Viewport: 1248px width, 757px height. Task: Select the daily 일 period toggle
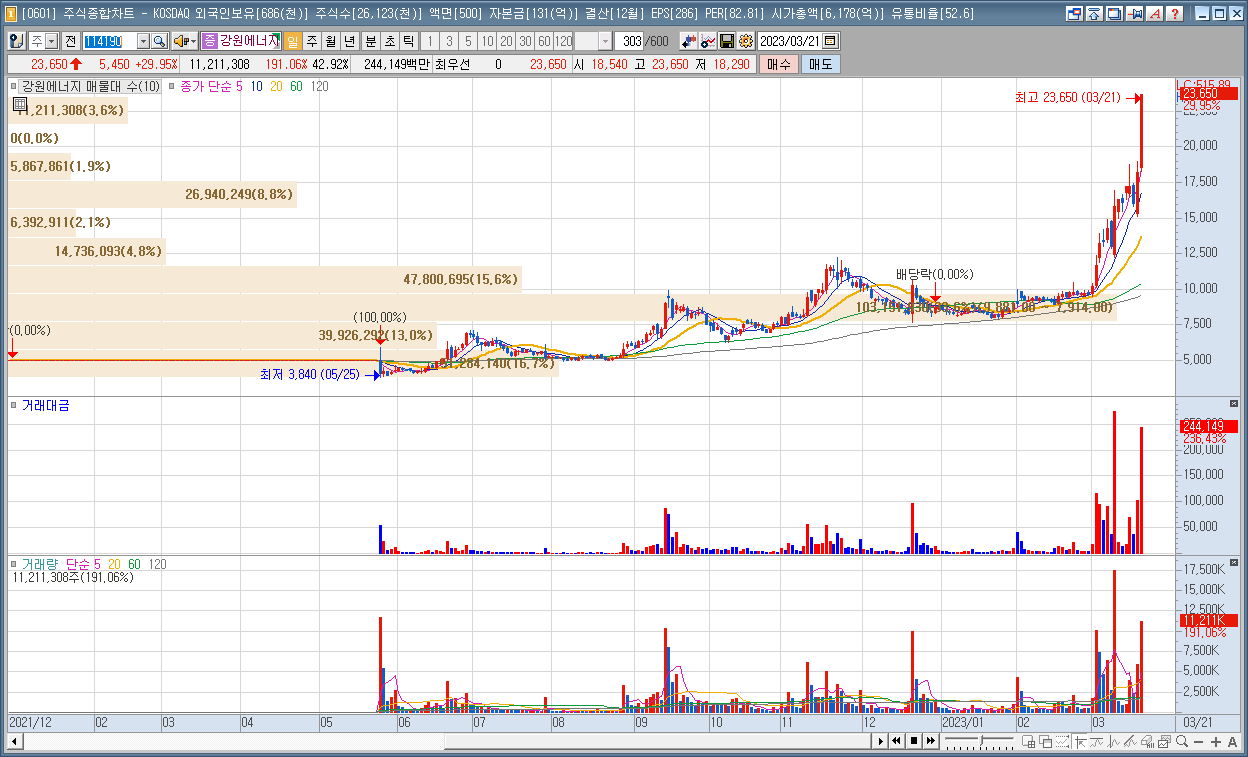click(292, 41)
